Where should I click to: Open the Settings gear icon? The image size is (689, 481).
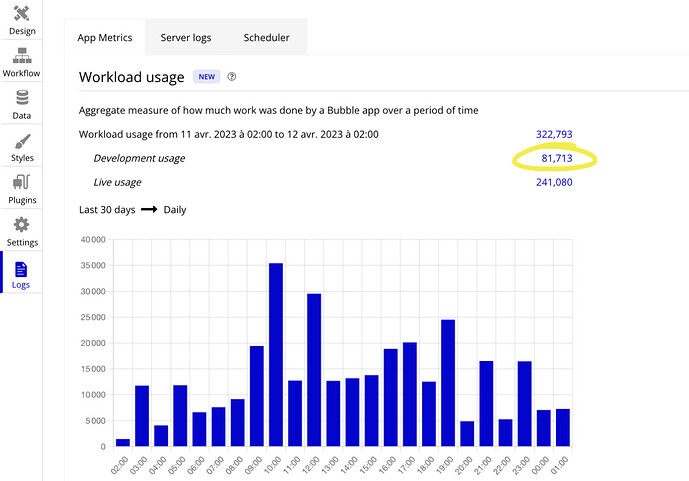pos(22,224)
